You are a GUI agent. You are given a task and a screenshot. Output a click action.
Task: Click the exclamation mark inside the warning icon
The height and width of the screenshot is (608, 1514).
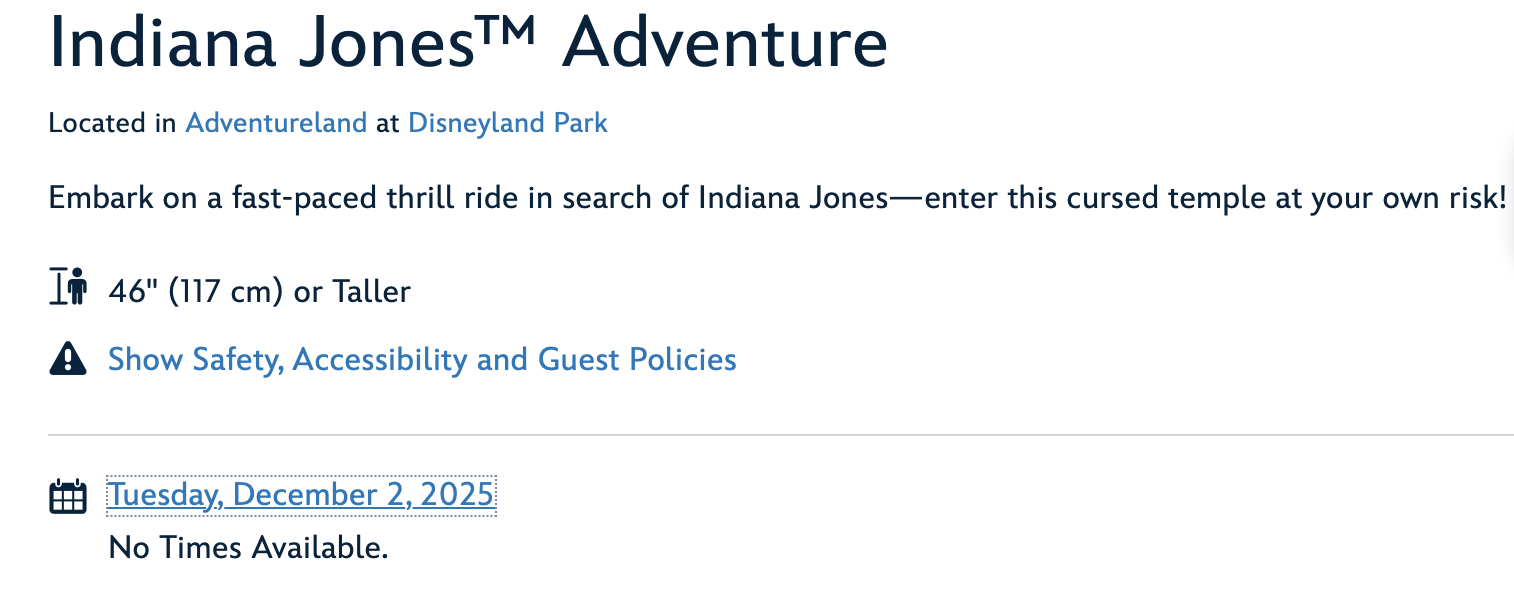point(66,360)
